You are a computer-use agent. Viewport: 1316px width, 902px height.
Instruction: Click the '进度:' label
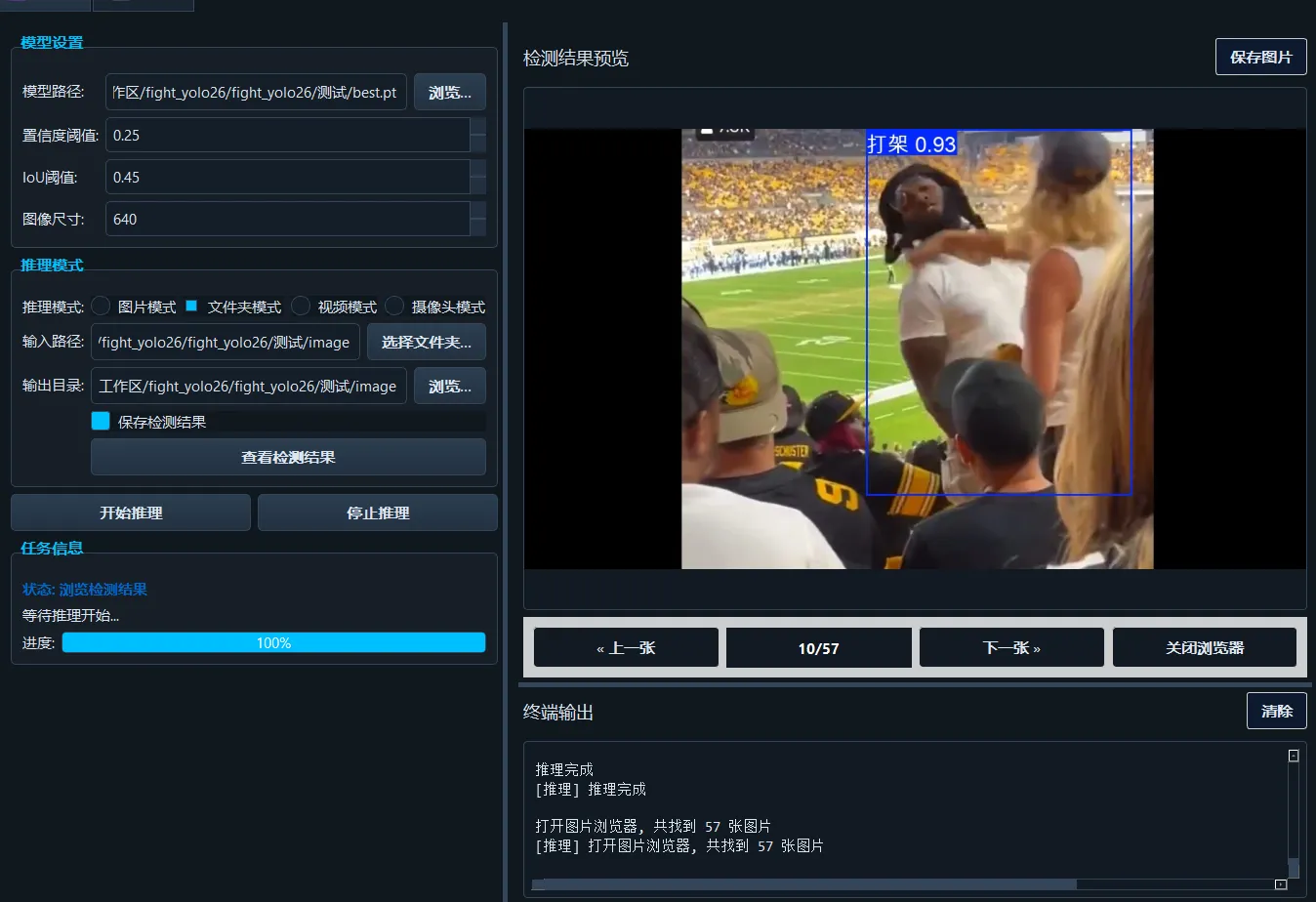[39, 643]
